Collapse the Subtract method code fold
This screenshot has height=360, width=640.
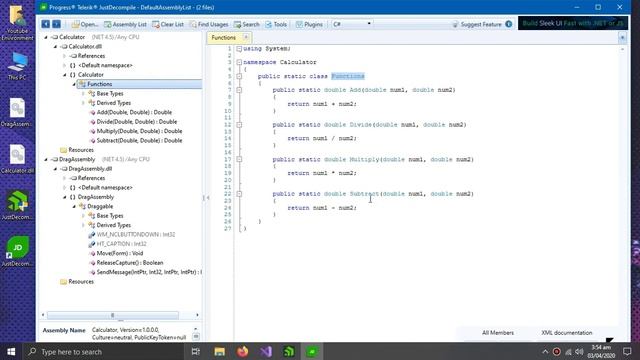pyautogui.click(x=239, y=194)
